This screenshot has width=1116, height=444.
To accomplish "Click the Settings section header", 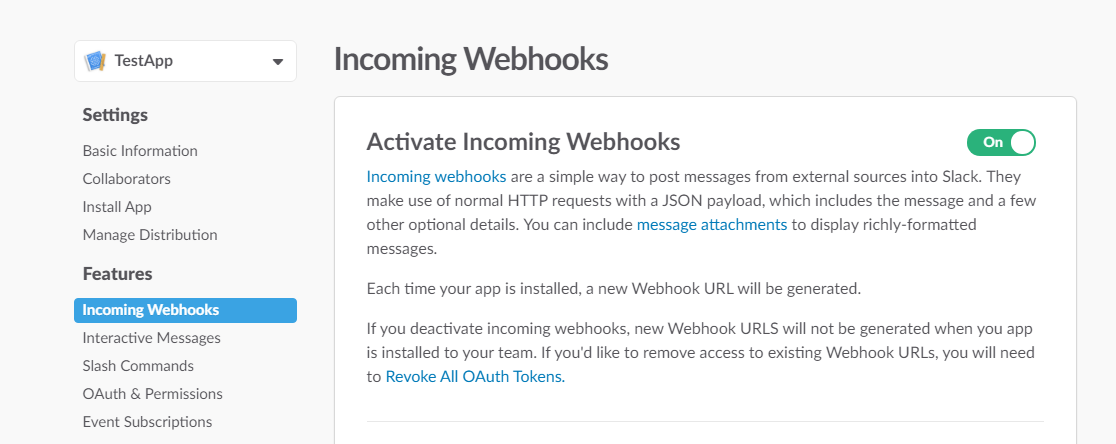I will coord(115,115).
